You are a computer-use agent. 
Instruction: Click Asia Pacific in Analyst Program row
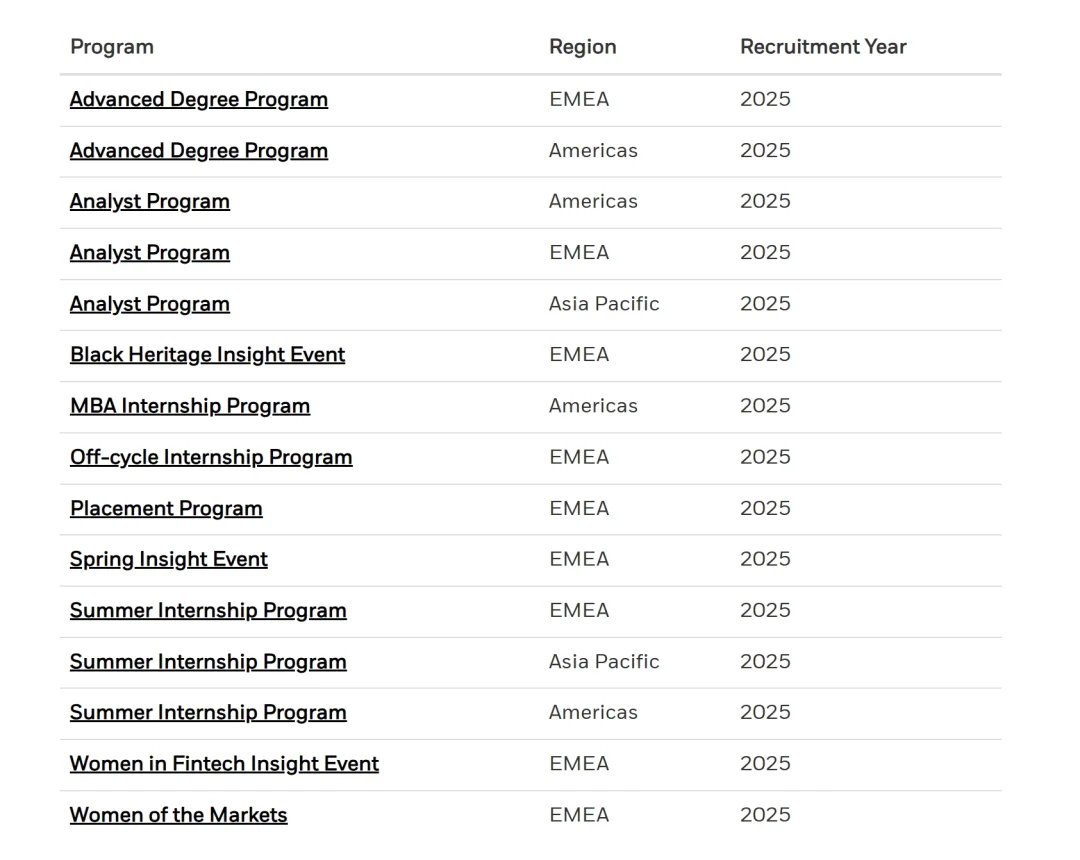click(x=603, y=303)
